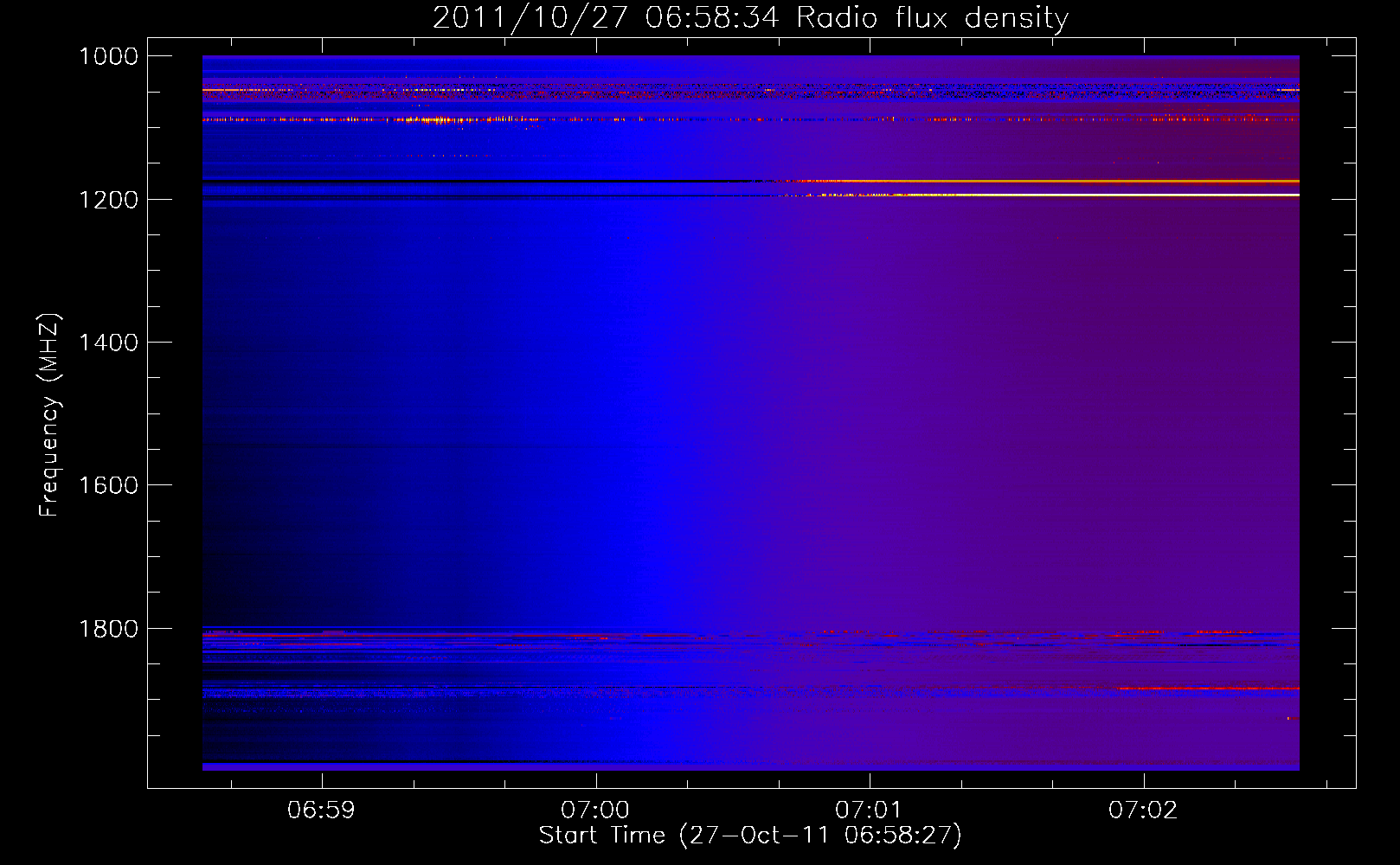Click the 1600 frequency tick label
This screenshot has height=865, width=1400.
108,485
